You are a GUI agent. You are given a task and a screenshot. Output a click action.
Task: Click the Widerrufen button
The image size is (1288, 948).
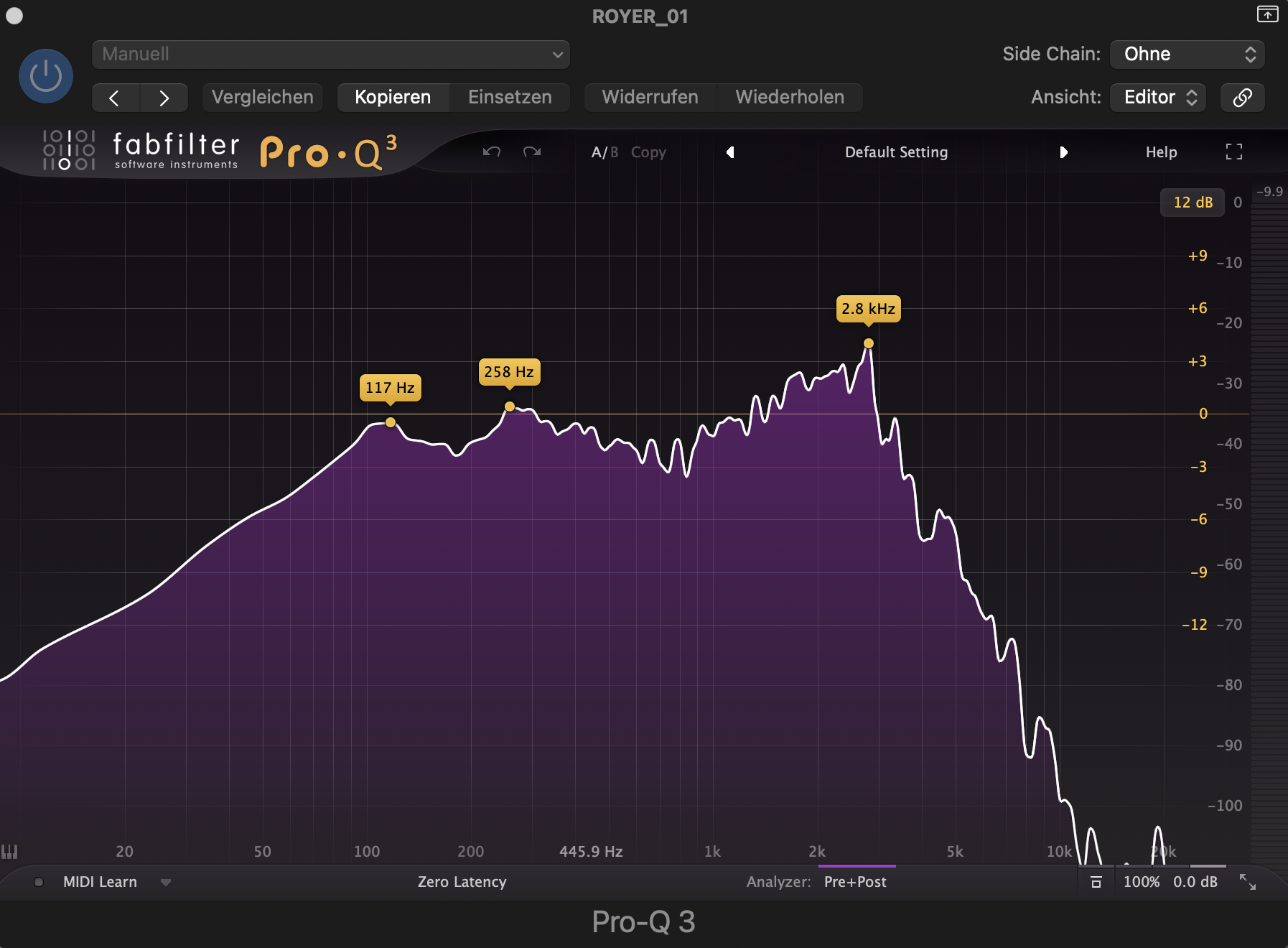(650, 98)
